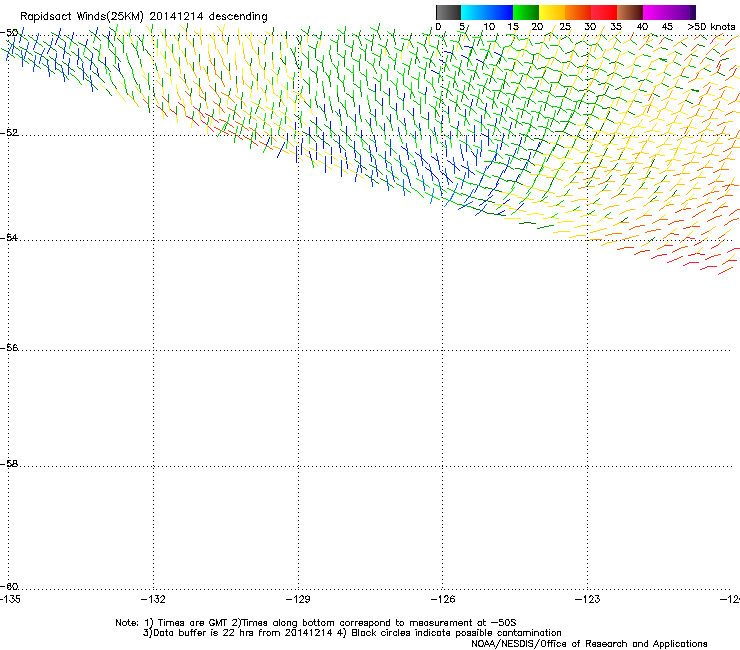Image resolution: width=740 pixels, height=650 pixels.
Task: Click the 'NOAA/NESDIS/Office of Research and Applications' credit
Action: click(x=589, y=644)
